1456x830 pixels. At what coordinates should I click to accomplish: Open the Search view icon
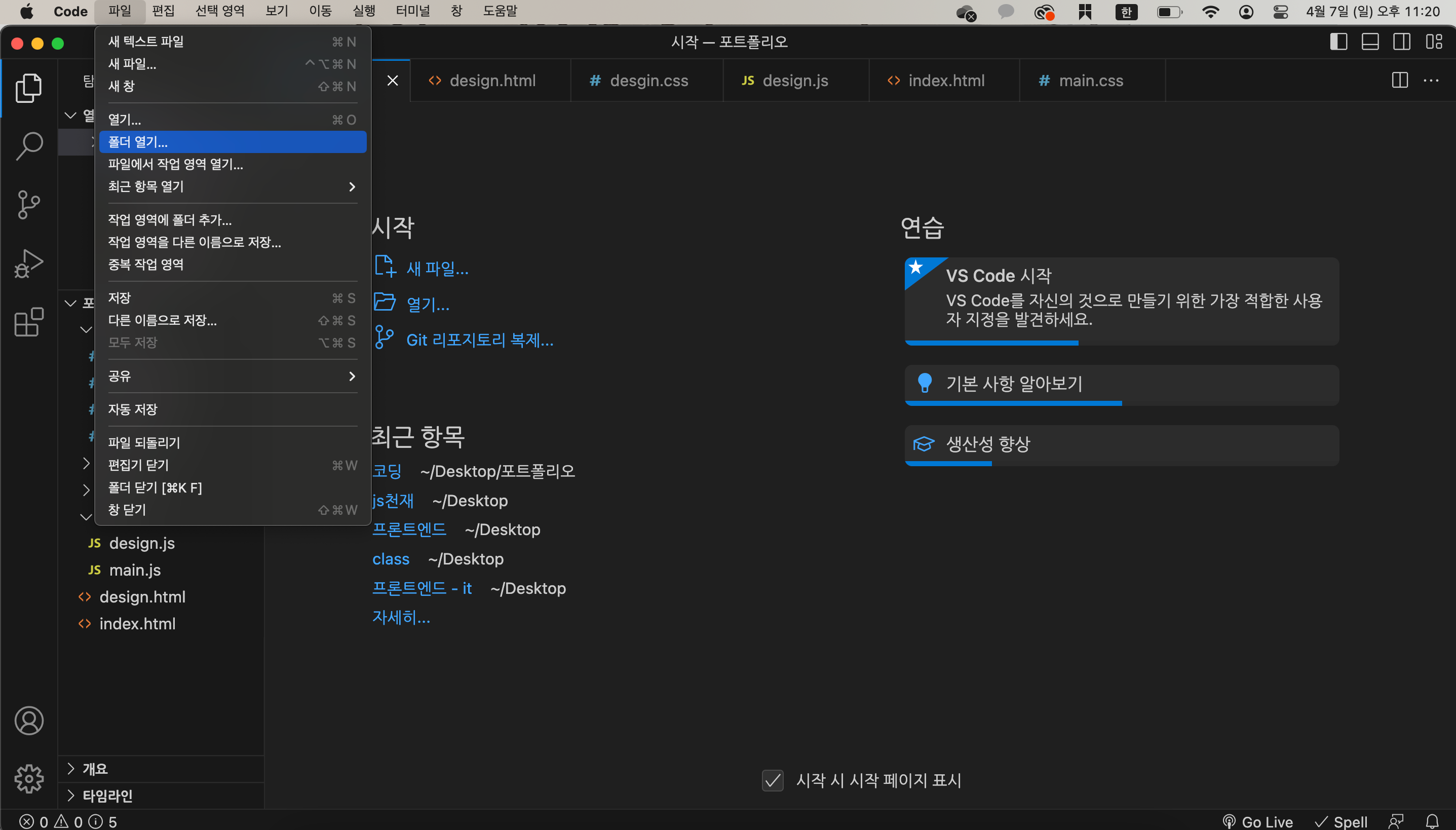click(x=28, y=146)
